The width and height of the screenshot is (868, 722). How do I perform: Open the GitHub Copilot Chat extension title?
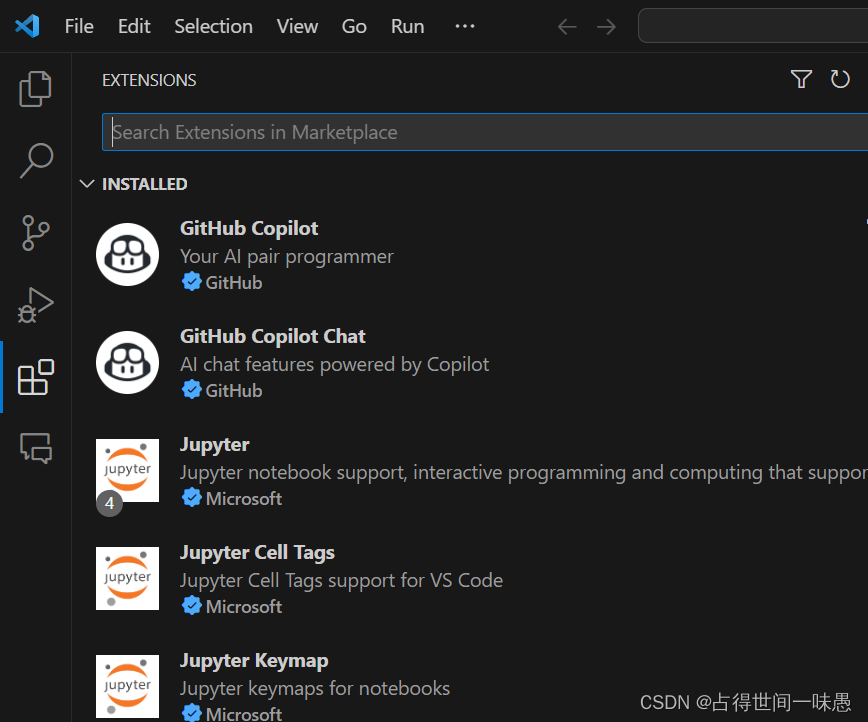click(x=273, y=336)
